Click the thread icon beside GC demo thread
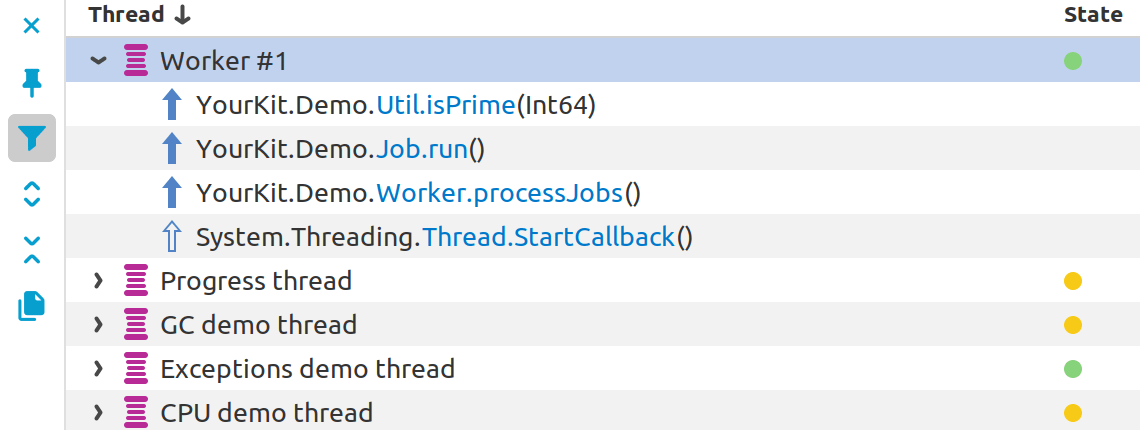1140x430 pixels. click(x=136, y=325)
